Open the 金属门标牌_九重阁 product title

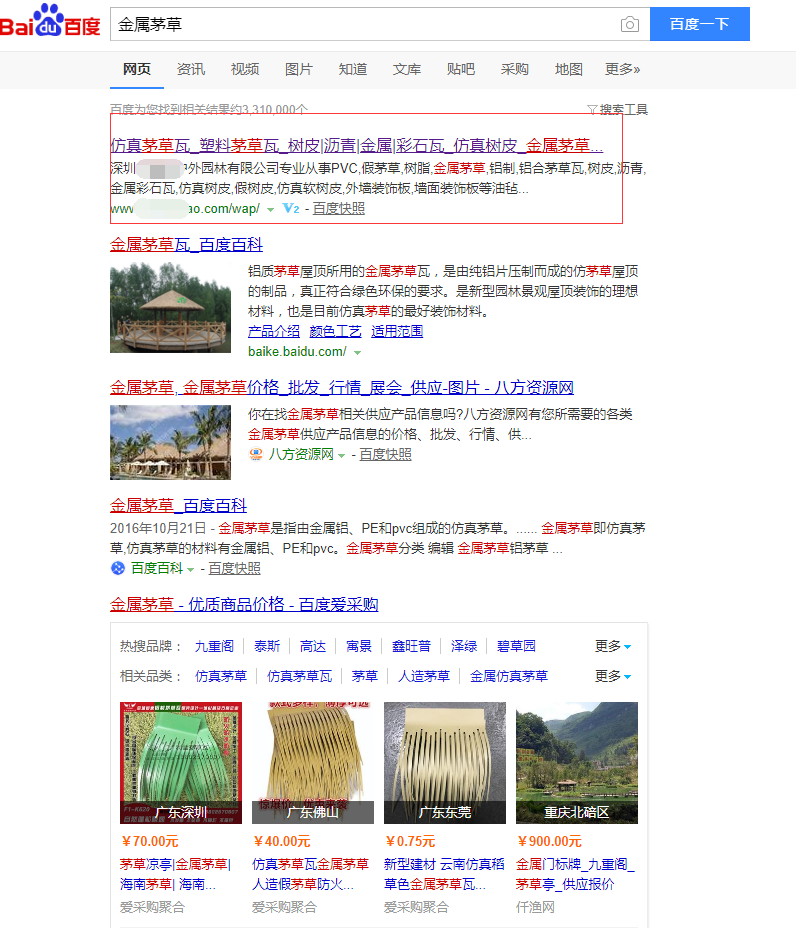[575, 874]
